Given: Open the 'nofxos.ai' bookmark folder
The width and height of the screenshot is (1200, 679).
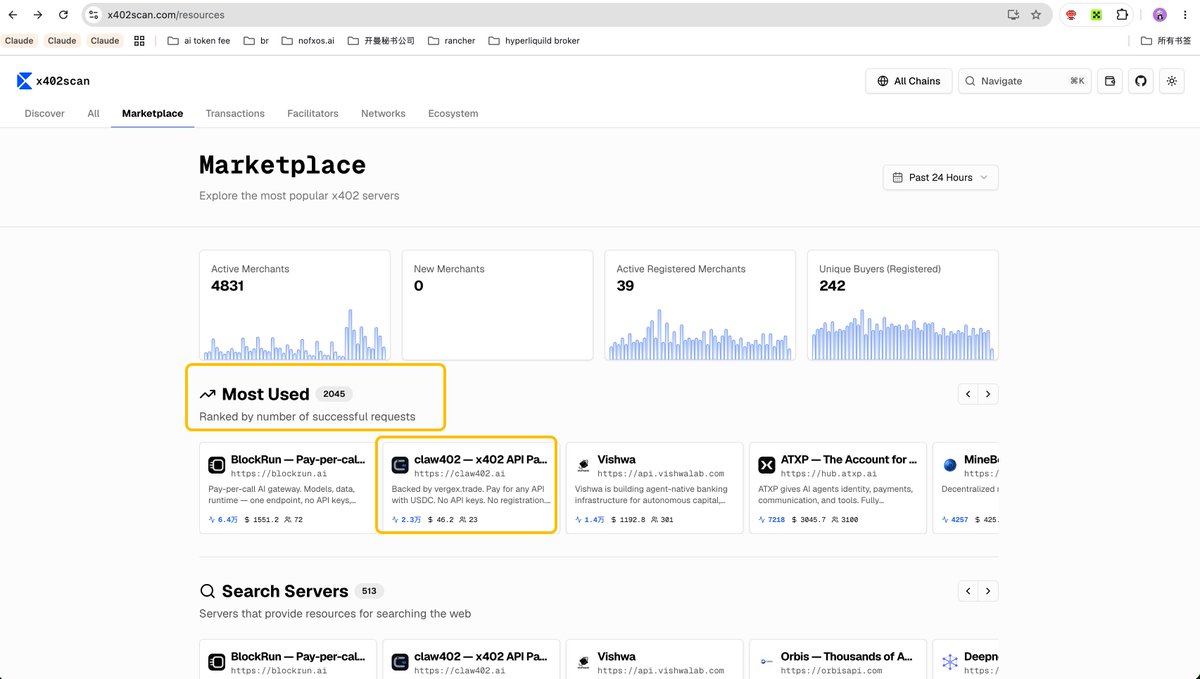Looking at the screenshot, I should [x=307, y=41].
